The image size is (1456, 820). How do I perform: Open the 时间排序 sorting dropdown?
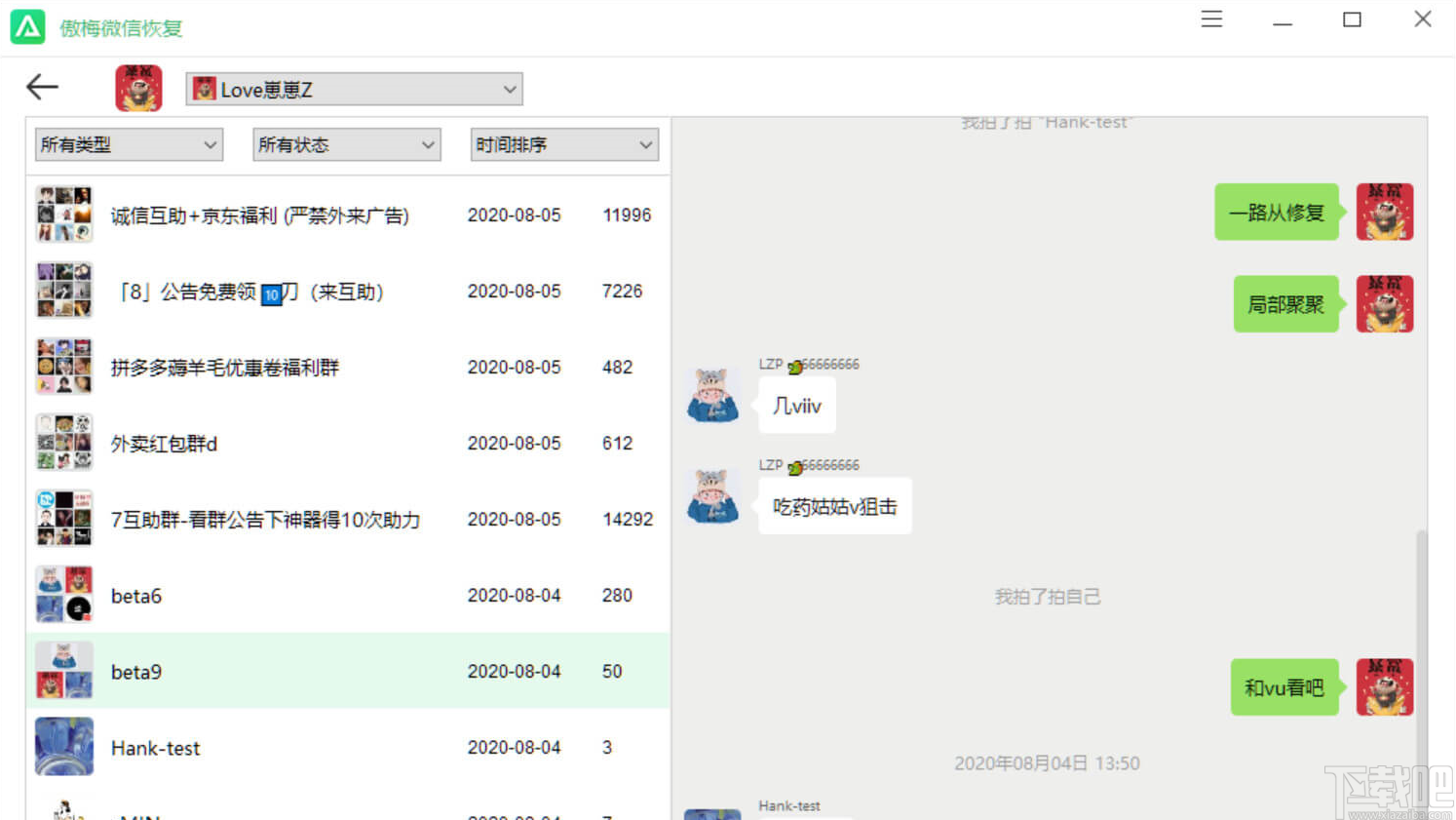[x=563, y=144]
